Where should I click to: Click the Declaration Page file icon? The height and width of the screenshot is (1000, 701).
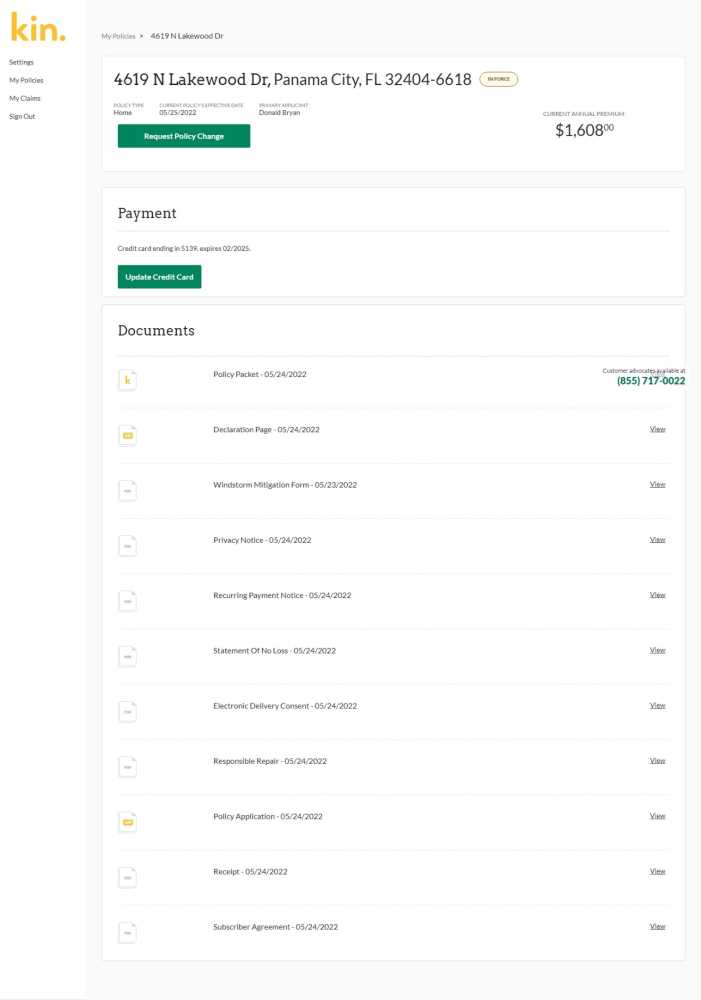pos(127,435)
